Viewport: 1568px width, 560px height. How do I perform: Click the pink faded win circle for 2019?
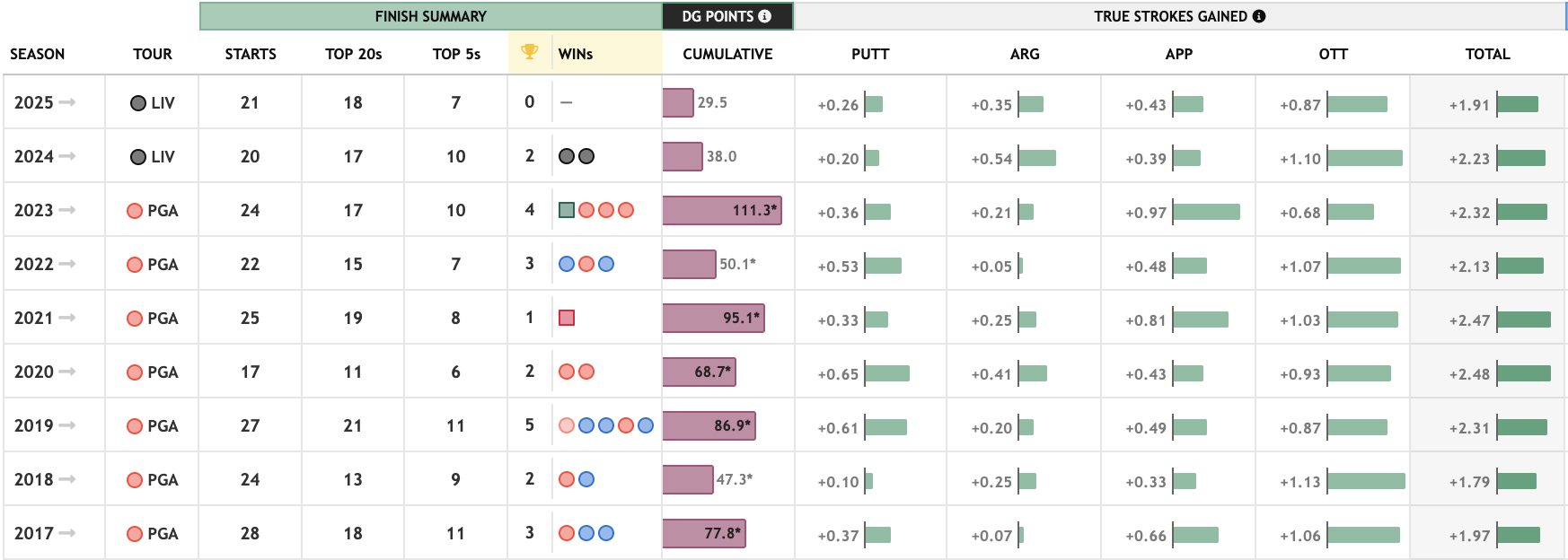[567, 425]
